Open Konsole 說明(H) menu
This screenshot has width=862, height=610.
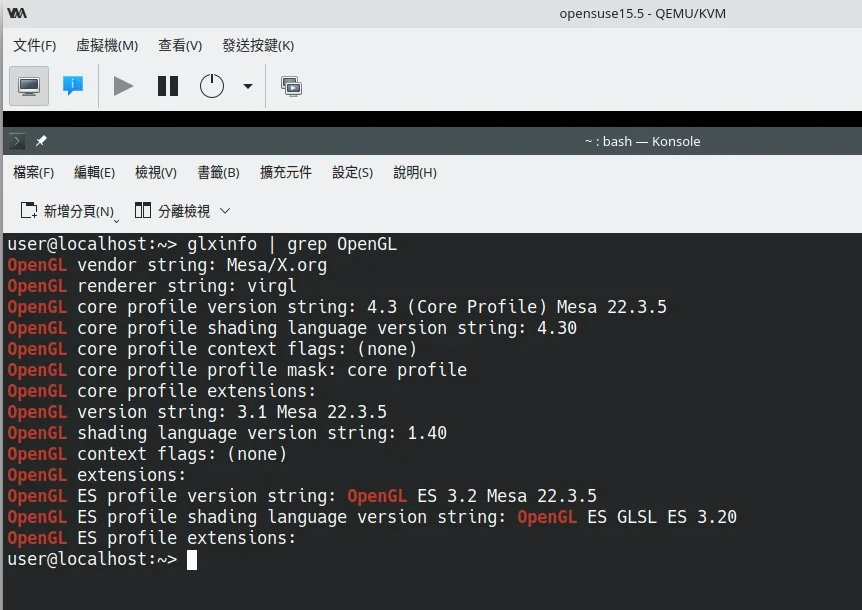[415, 173]
